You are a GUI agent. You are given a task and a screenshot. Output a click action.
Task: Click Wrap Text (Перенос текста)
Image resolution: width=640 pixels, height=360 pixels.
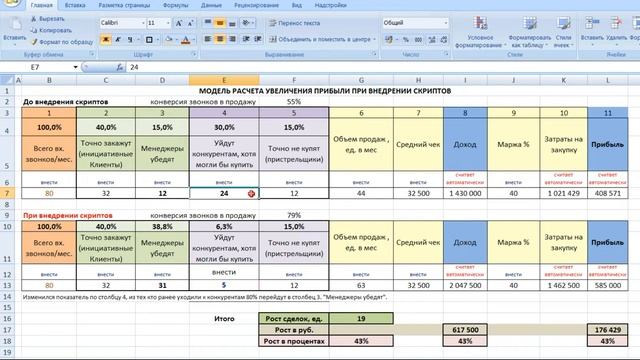pos(294,23)
